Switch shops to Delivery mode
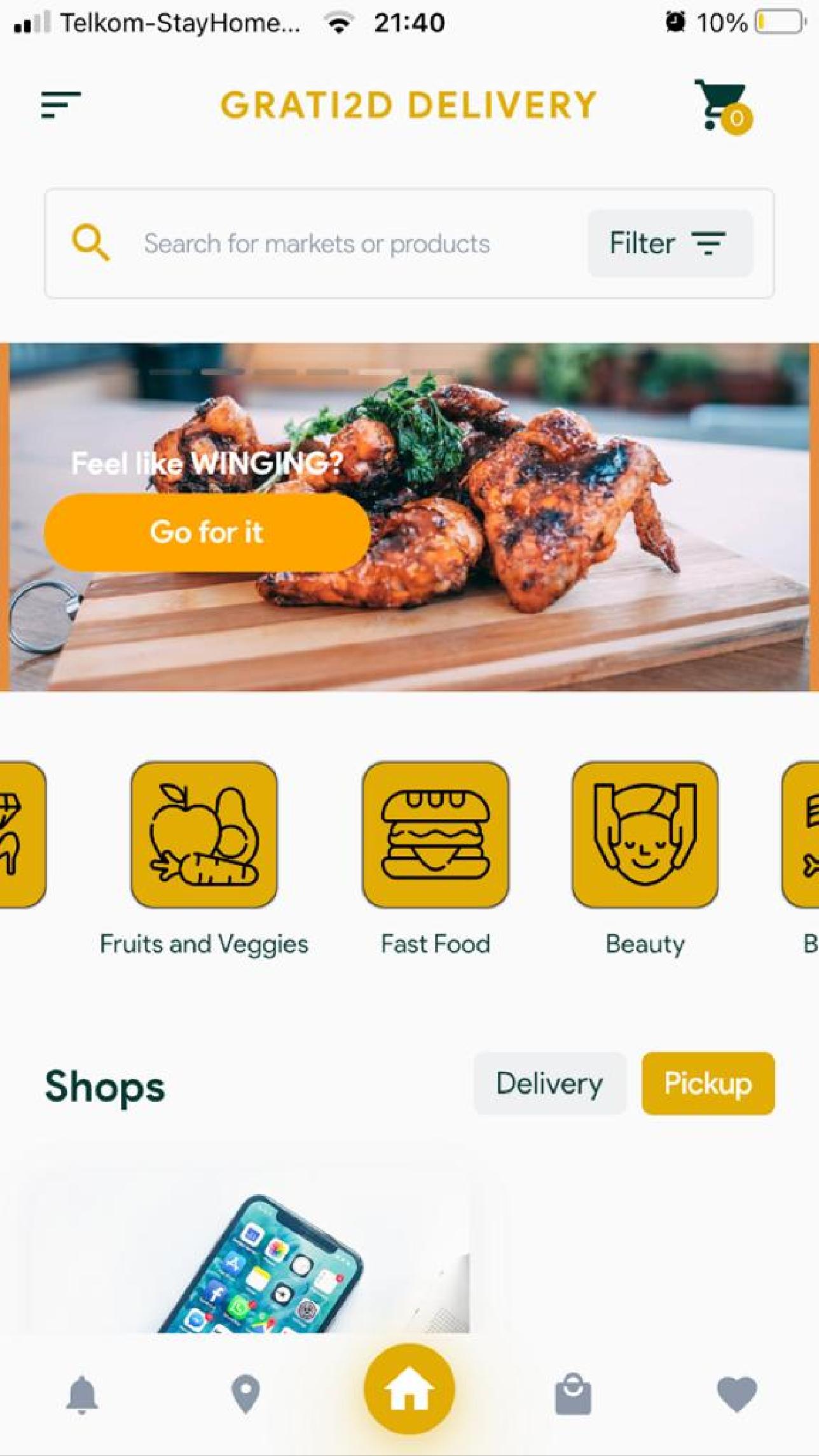819x1456 pixels. (550, 1083)
